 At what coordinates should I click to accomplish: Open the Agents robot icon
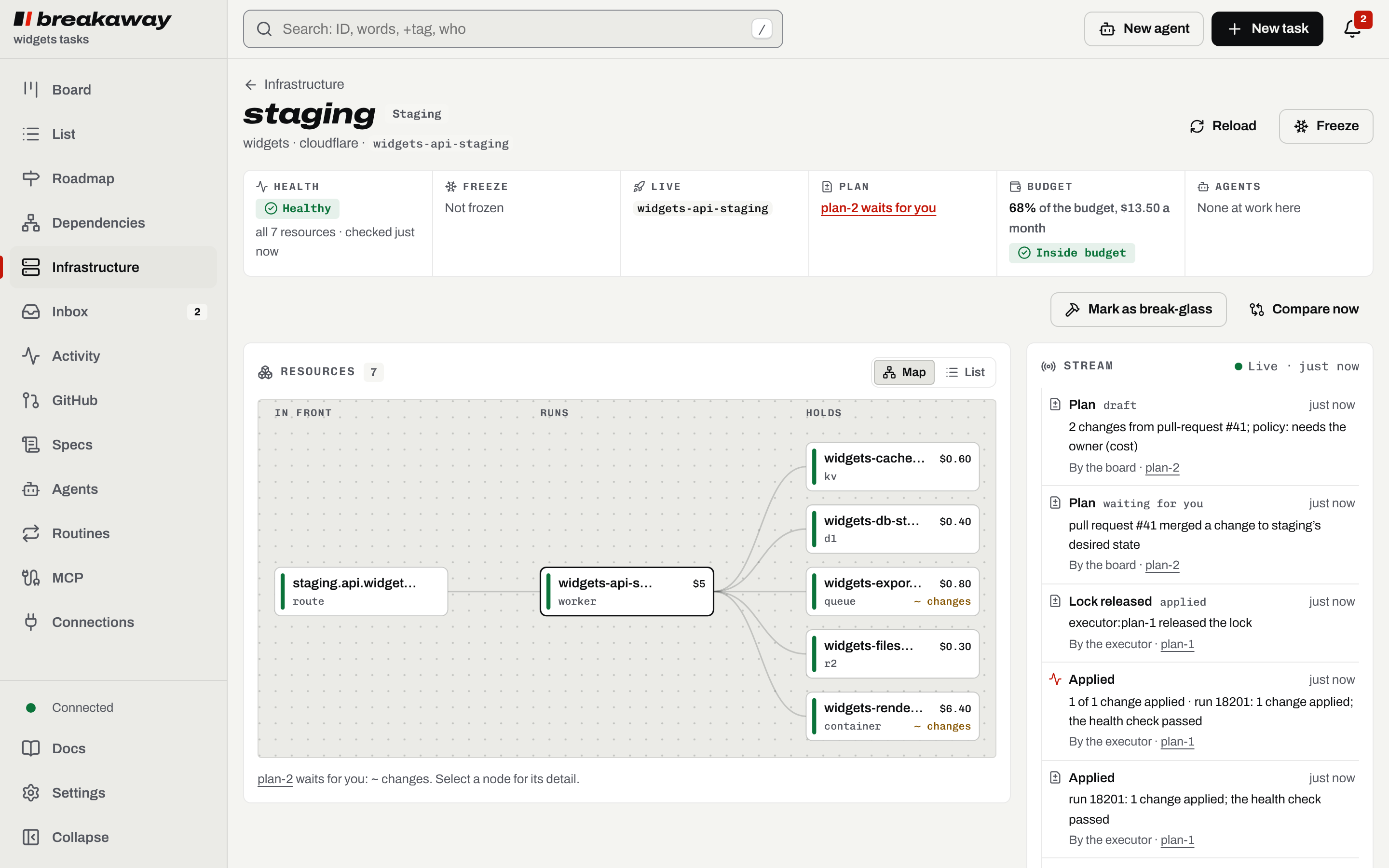click(30, 489)
